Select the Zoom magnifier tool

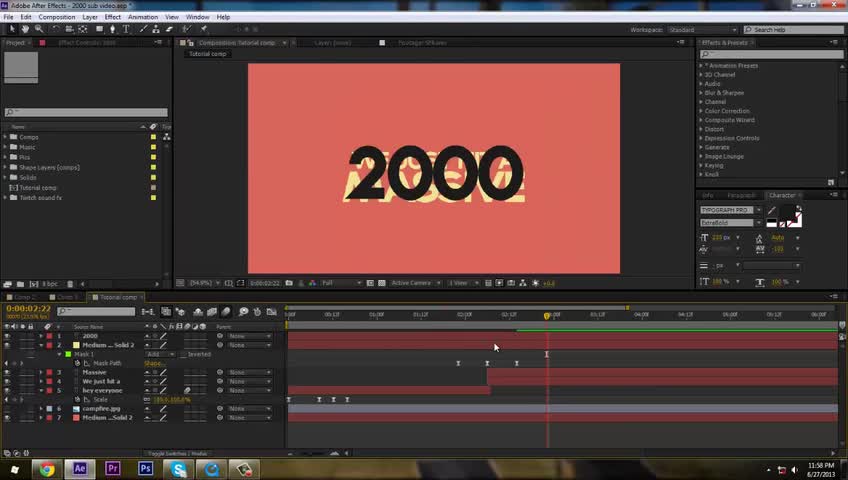[39, 29]
